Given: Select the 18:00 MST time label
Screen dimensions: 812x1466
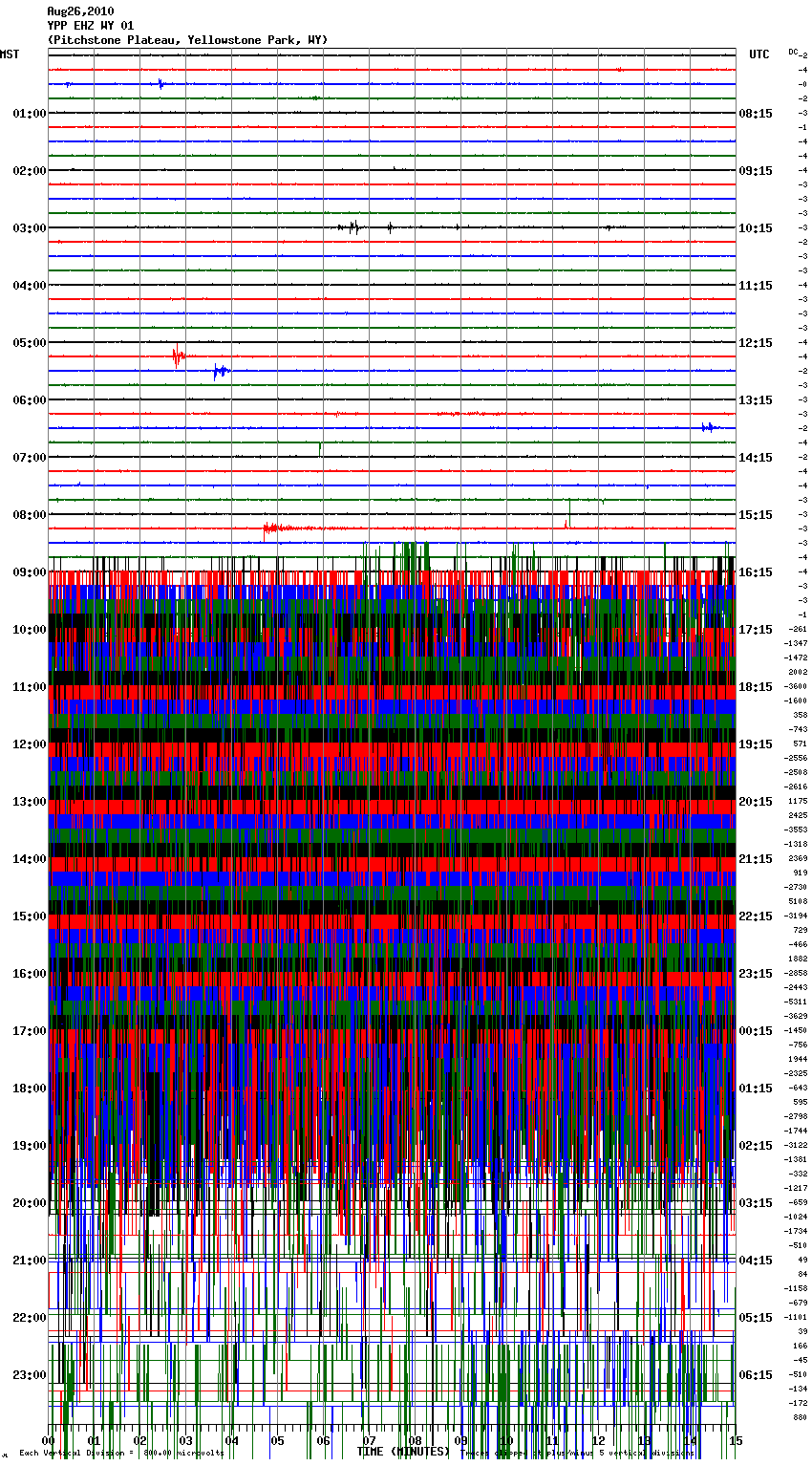Looking at the screenshot, I should pyautogui.click(x=30, y=1089).
